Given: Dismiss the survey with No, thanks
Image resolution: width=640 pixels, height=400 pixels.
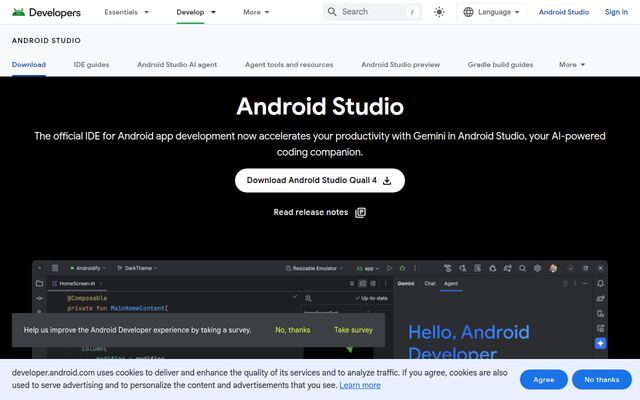Looking at the screenshot, I should [293, 330].
